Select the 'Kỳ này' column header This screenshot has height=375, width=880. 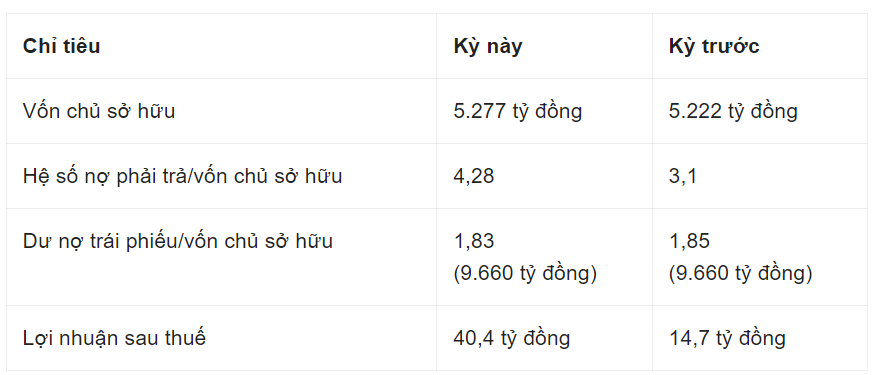point(488,46)
